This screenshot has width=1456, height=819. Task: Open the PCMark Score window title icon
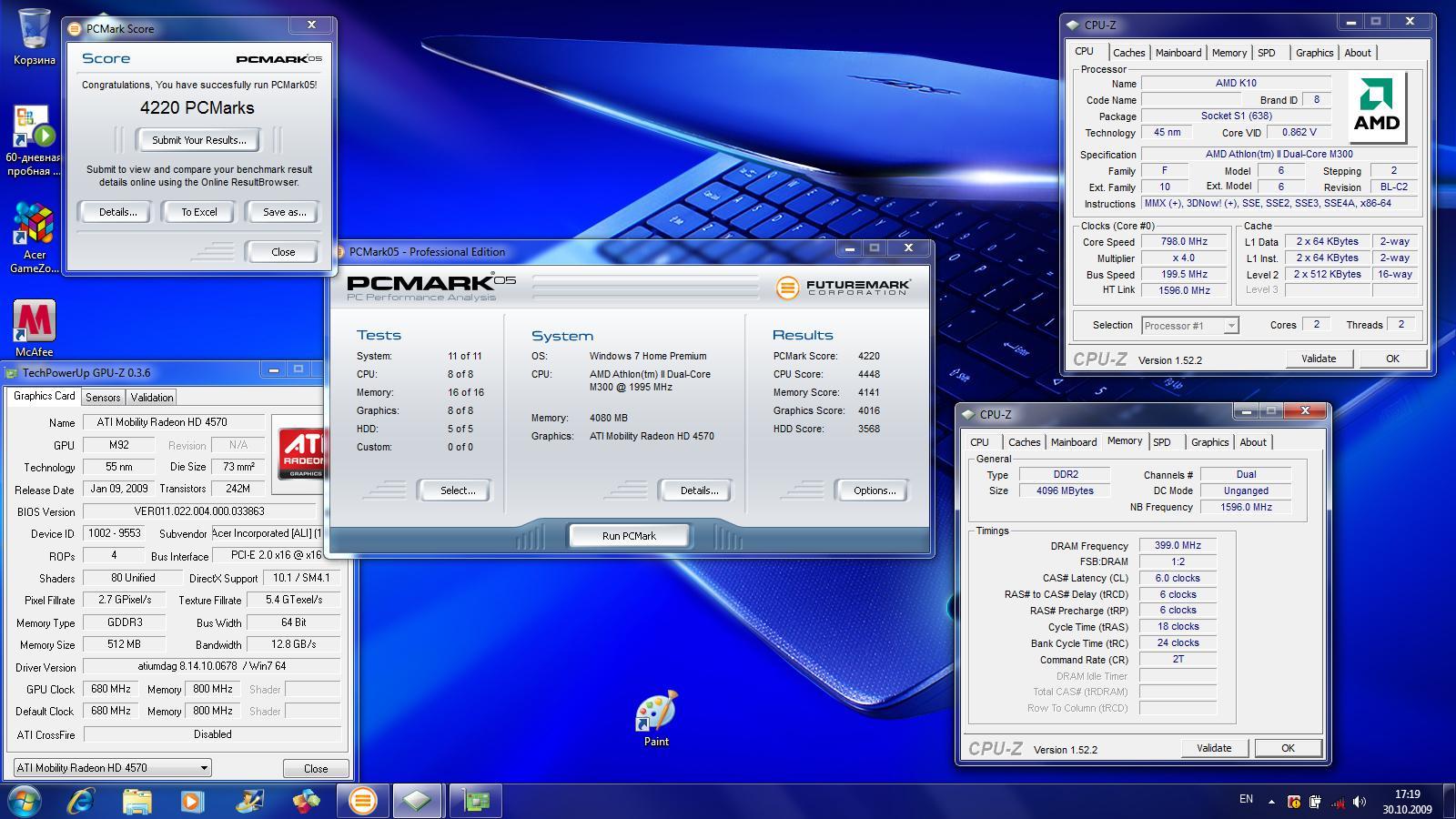point(75,28)
